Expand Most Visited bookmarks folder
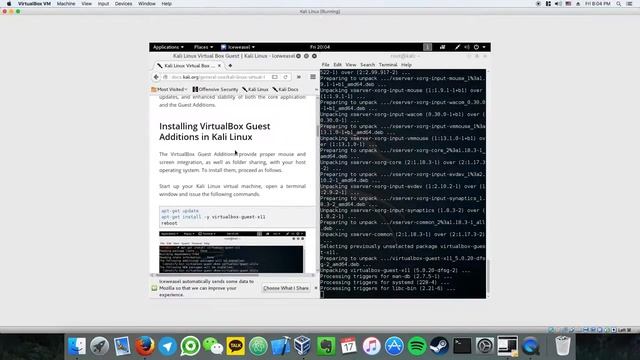 pos(169,89)
